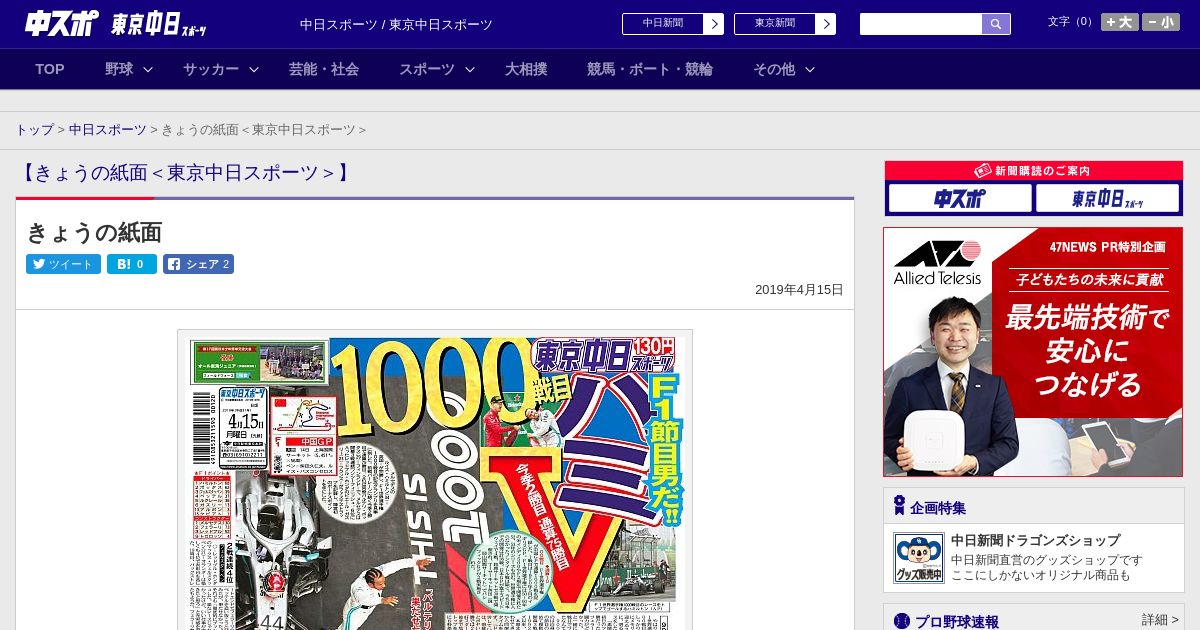This screenshot has height=630, width=1200.
Task: Open the スポーツ menu
Action: pos(427,69)
